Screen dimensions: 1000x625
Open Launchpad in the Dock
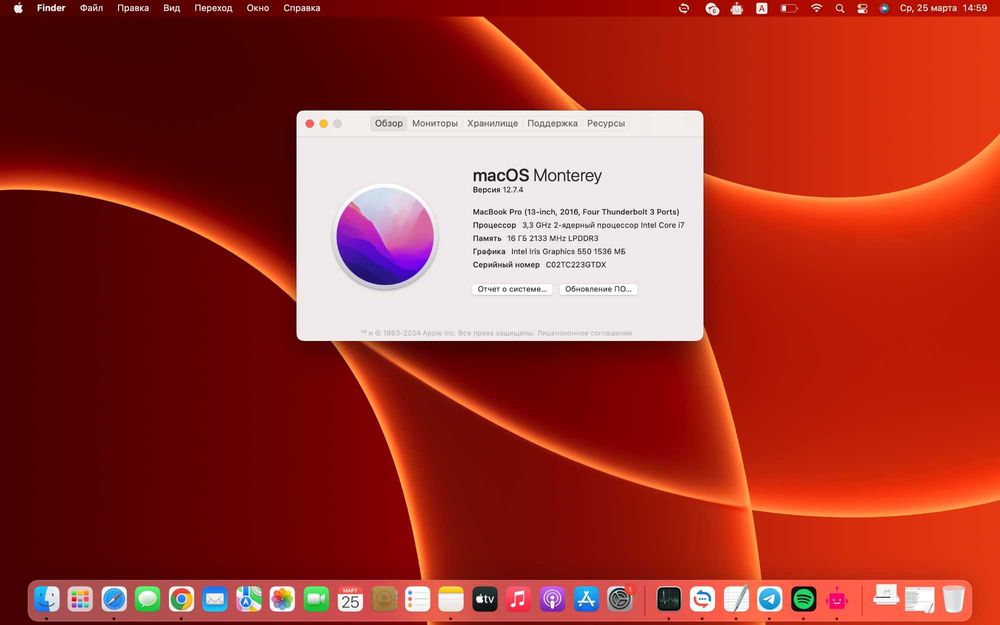click(x=80, y=599)
